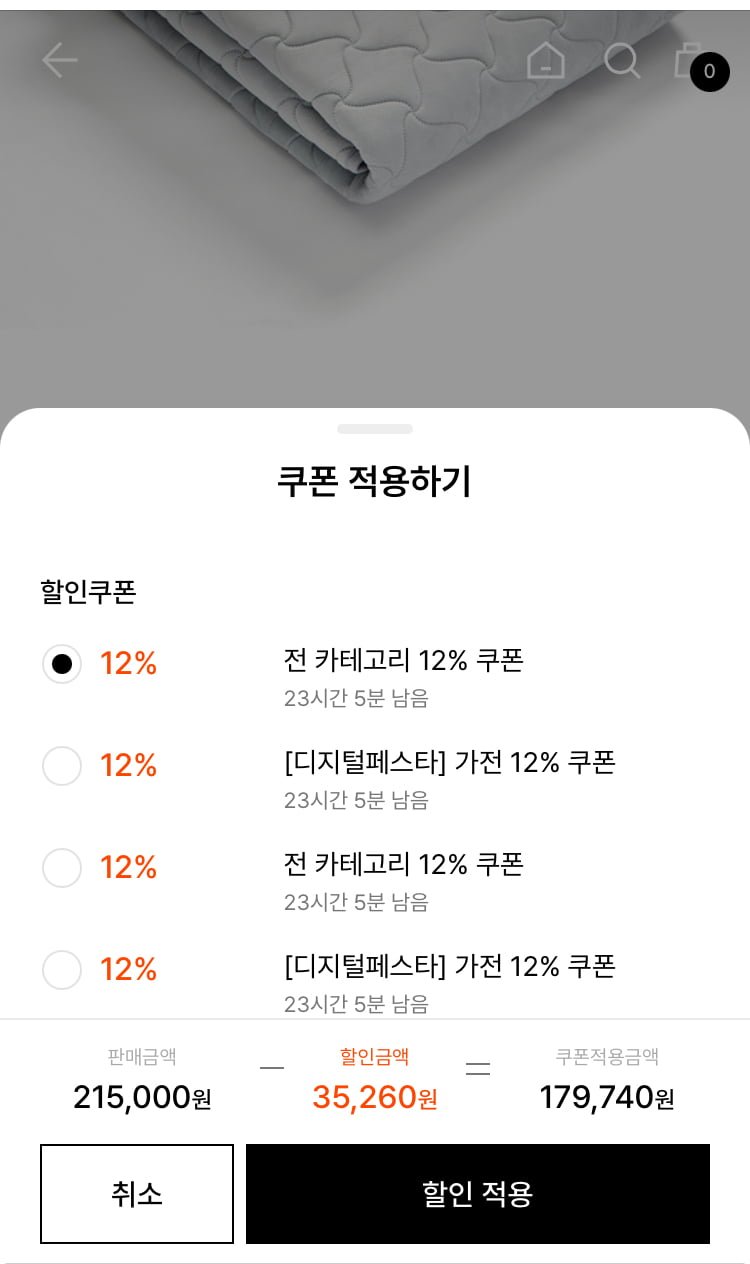Tap the first 전 카테고리 12% 쿠폰 label
Image resolution: width=750 pixels, height=1264 pixels.
click(404, 661)
